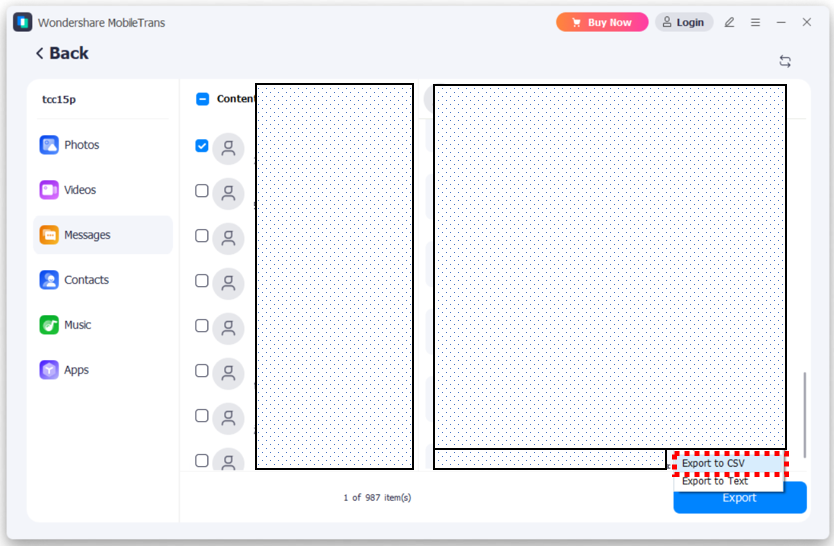Open the feedback edit pencil icon

tap(729, 22)
